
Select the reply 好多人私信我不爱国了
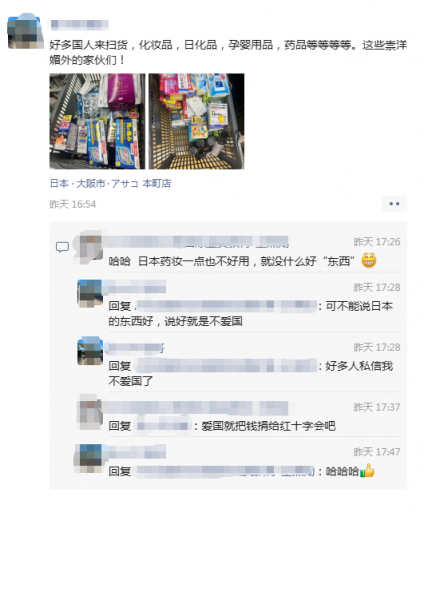[251, 373]
